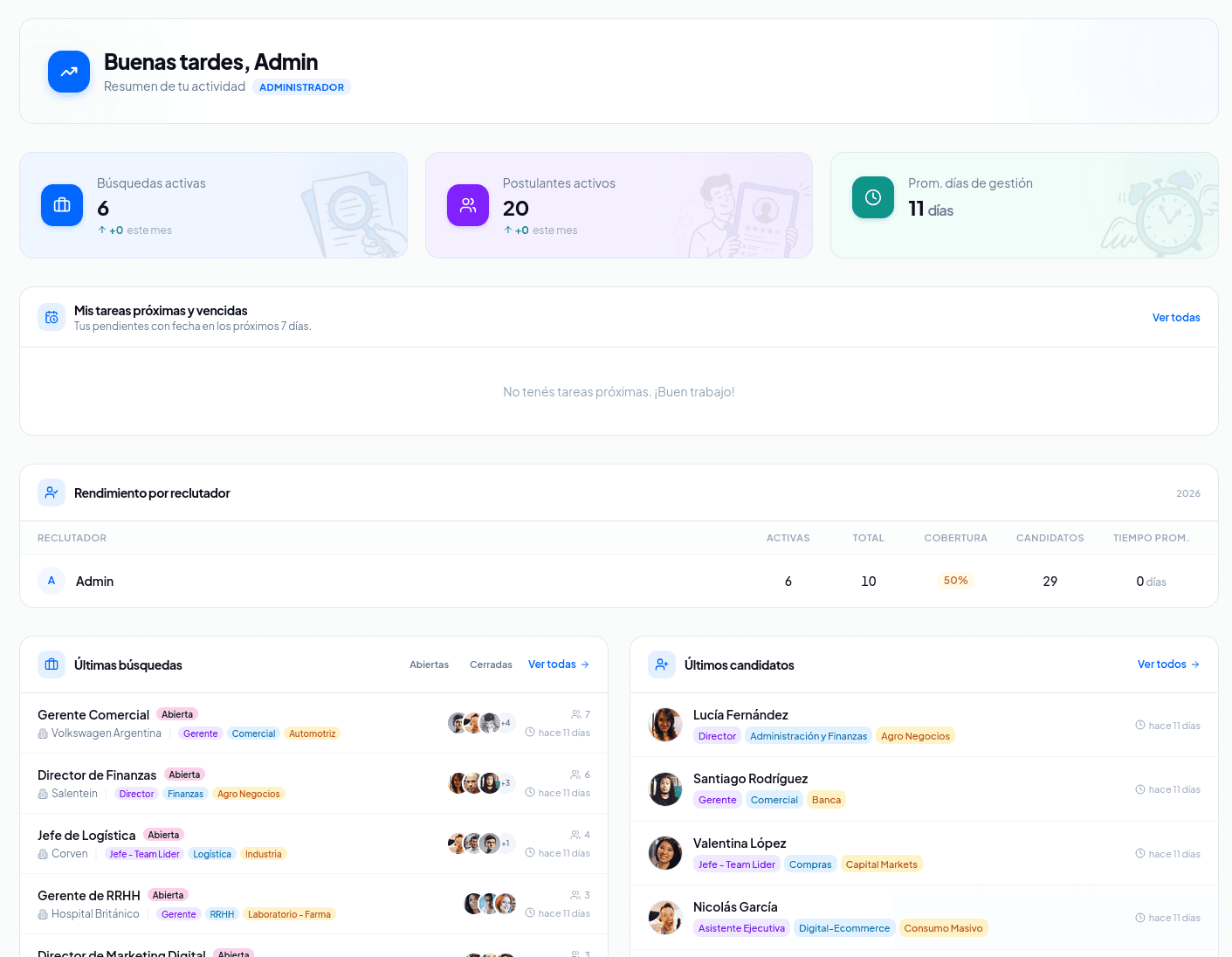Click the blue trending-up icon beside the greeting
The image size is (1232, 957).
tap(69, 72)
